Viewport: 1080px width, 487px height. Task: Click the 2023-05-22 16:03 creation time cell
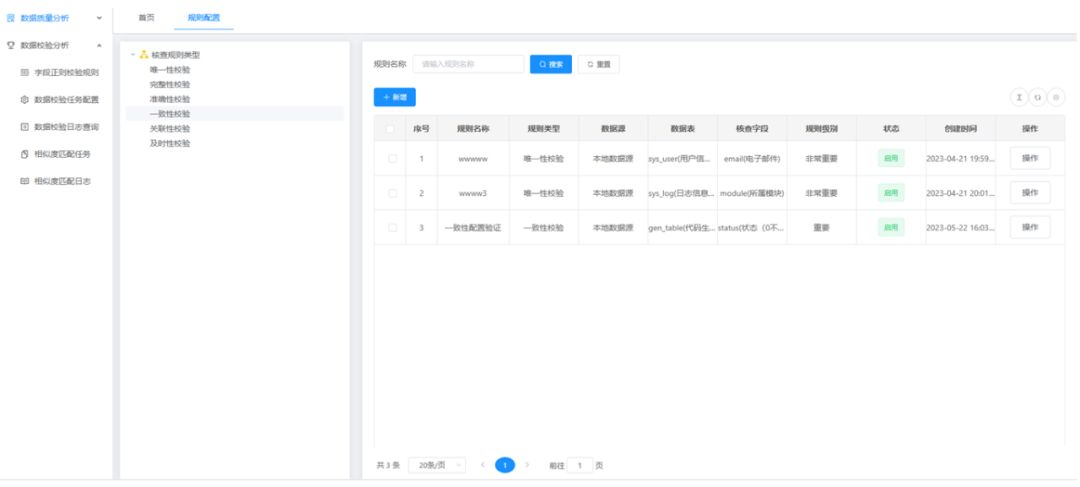960,227
